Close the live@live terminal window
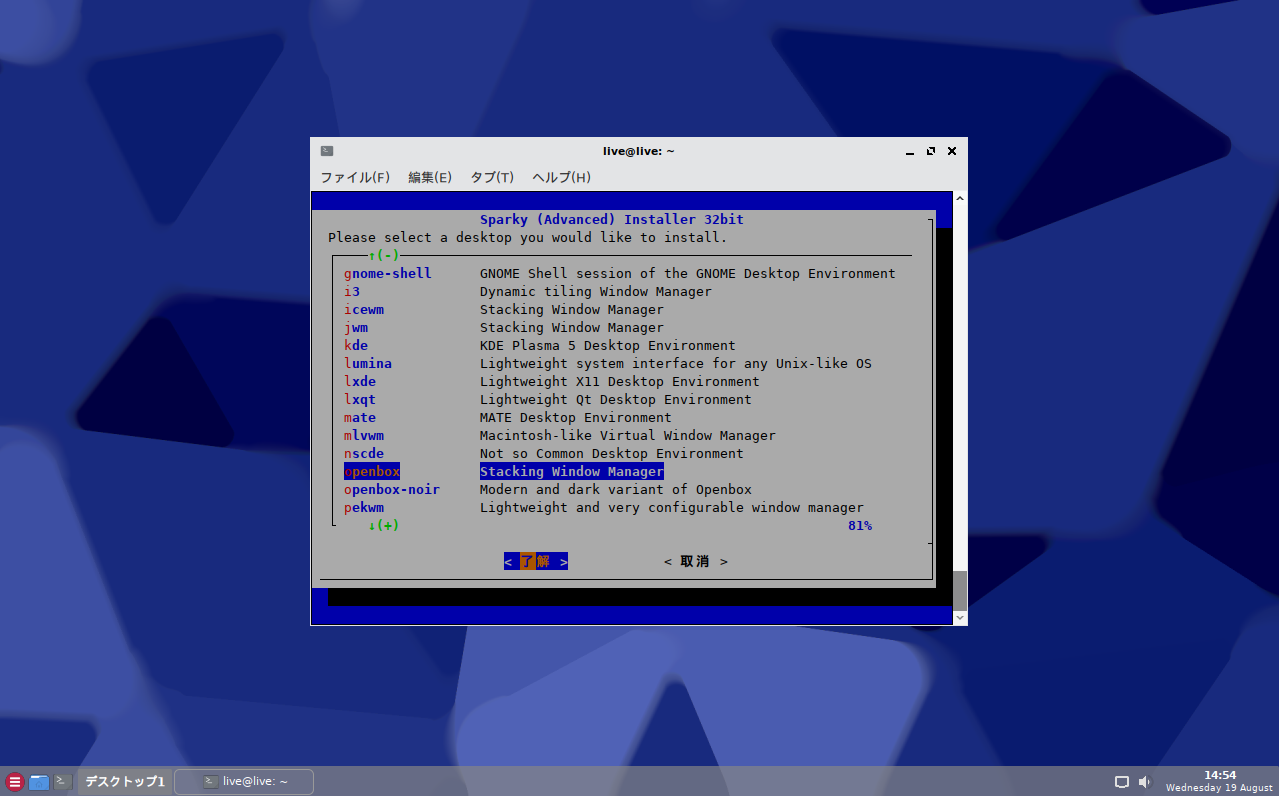Image resolution: width=1279 pixels, height=796 pixels. coord(952,151)
